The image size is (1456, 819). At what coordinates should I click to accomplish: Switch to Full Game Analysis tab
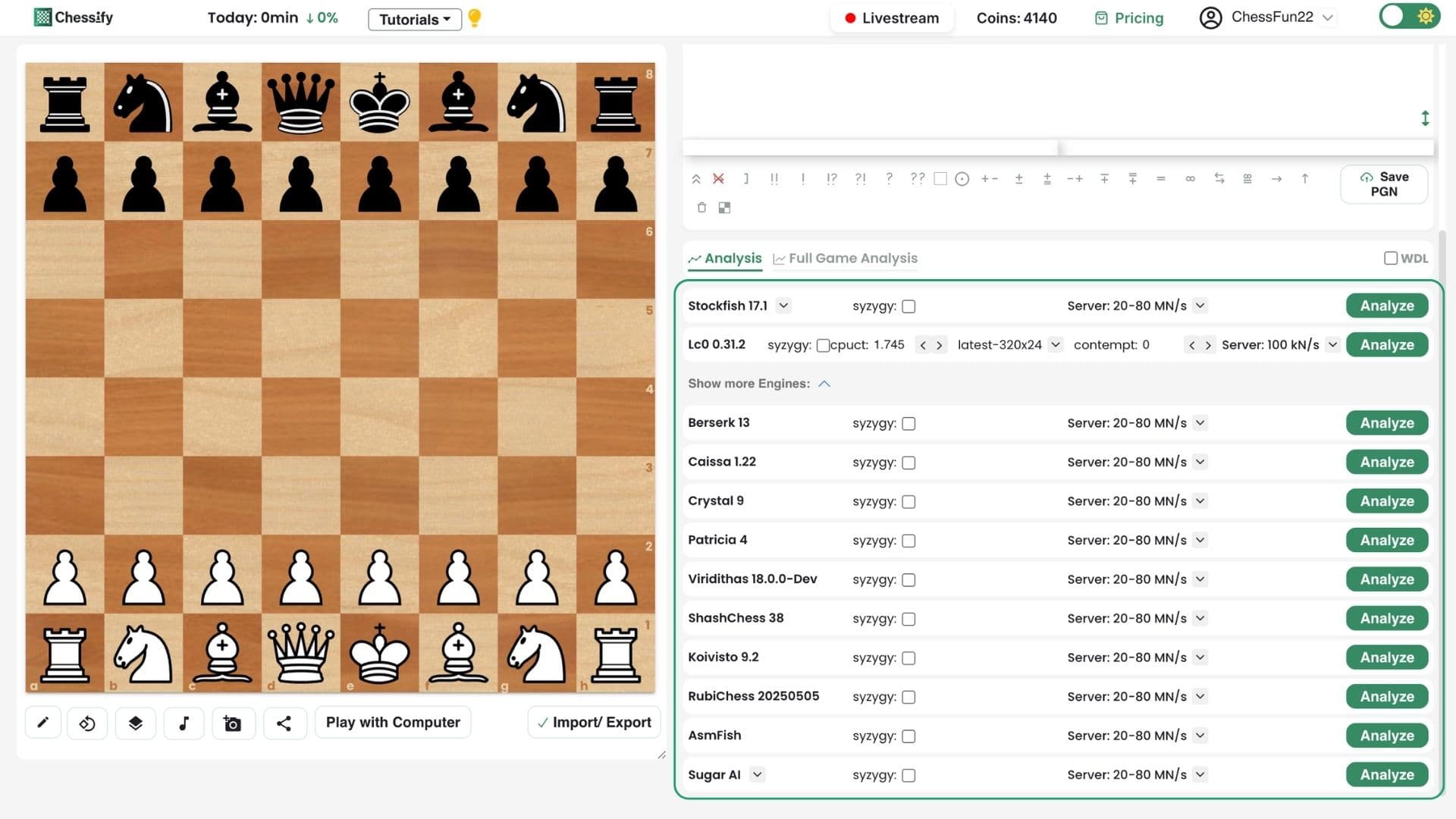(x=845, y=259)
